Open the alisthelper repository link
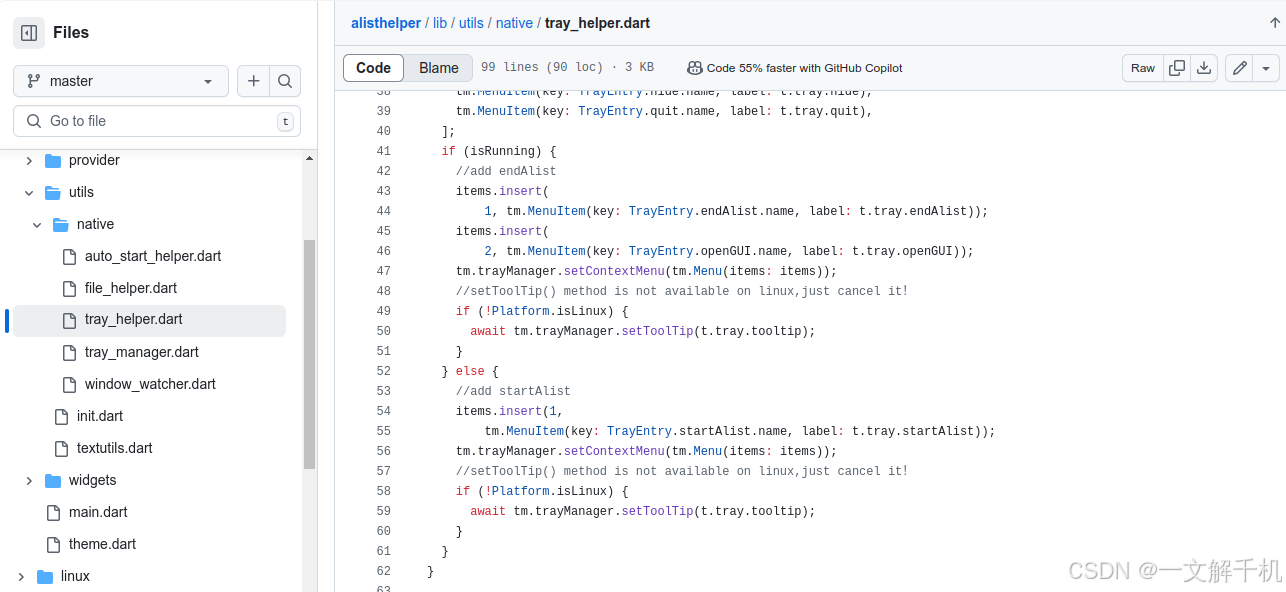The height and width of the screenshot is (592, 1286). (386, 22)
